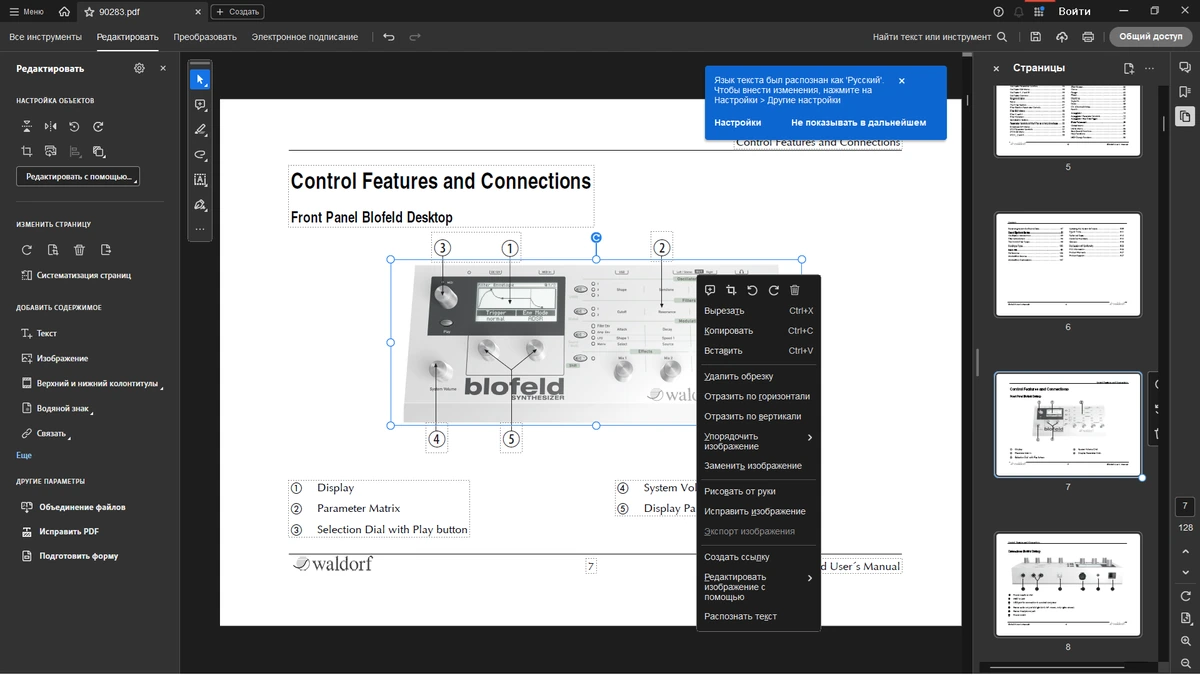
Task: Open the home icon tab
Action: click(x=64, y=12)
